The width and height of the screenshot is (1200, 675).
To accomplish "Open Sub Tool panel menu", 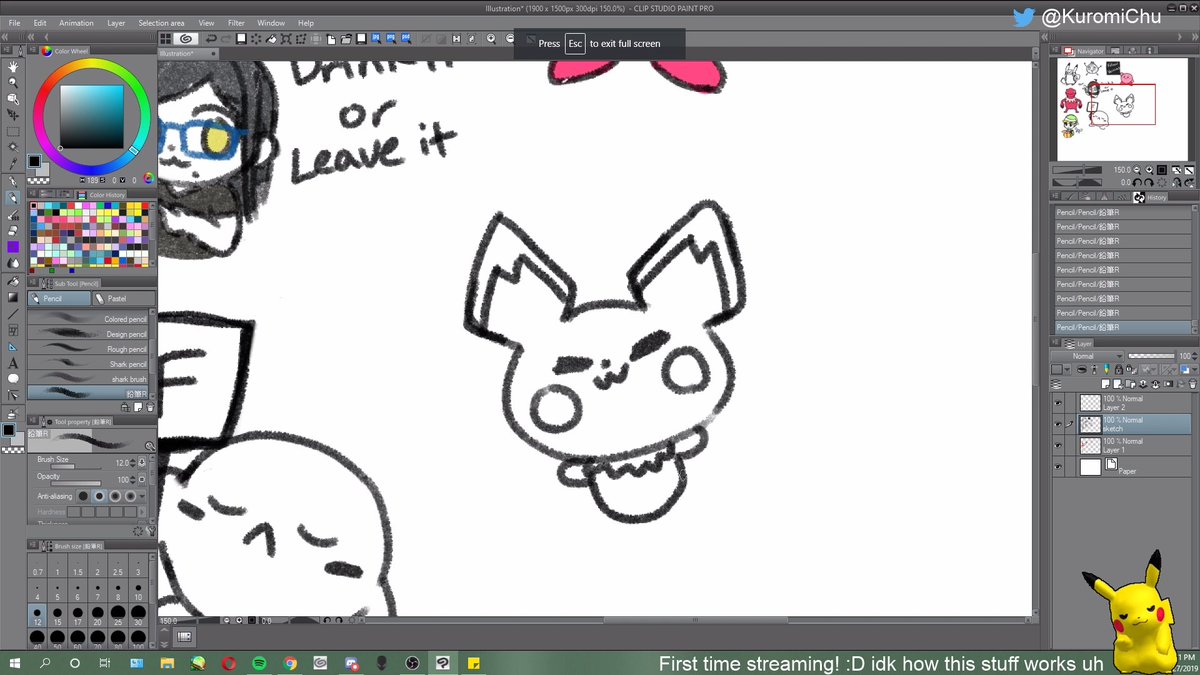I will pyautogui.click(x=33, y=283).
